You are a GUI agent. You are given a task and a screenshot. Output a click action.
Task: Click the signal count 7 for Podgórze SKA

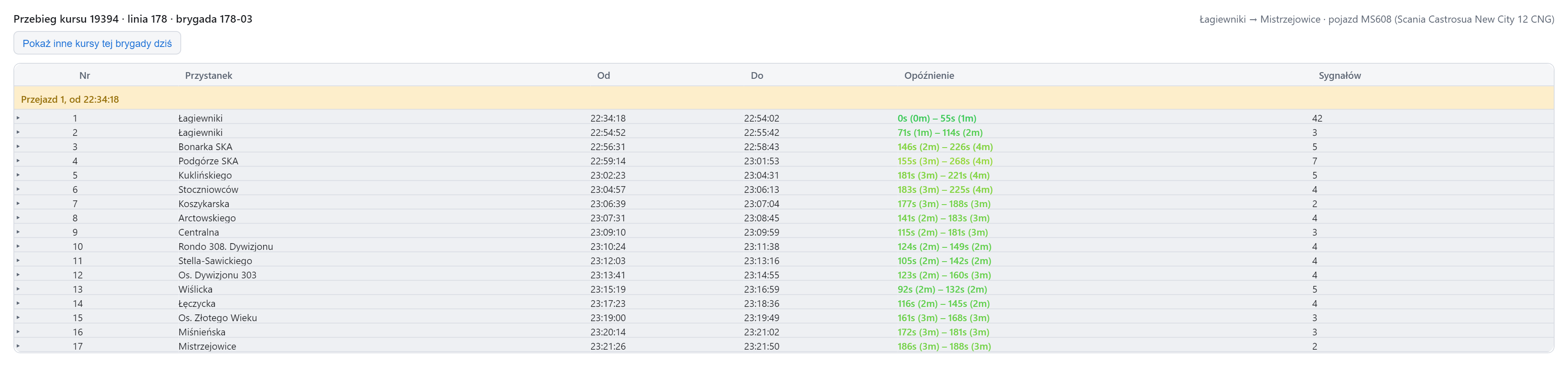(x=1314, y=161)
